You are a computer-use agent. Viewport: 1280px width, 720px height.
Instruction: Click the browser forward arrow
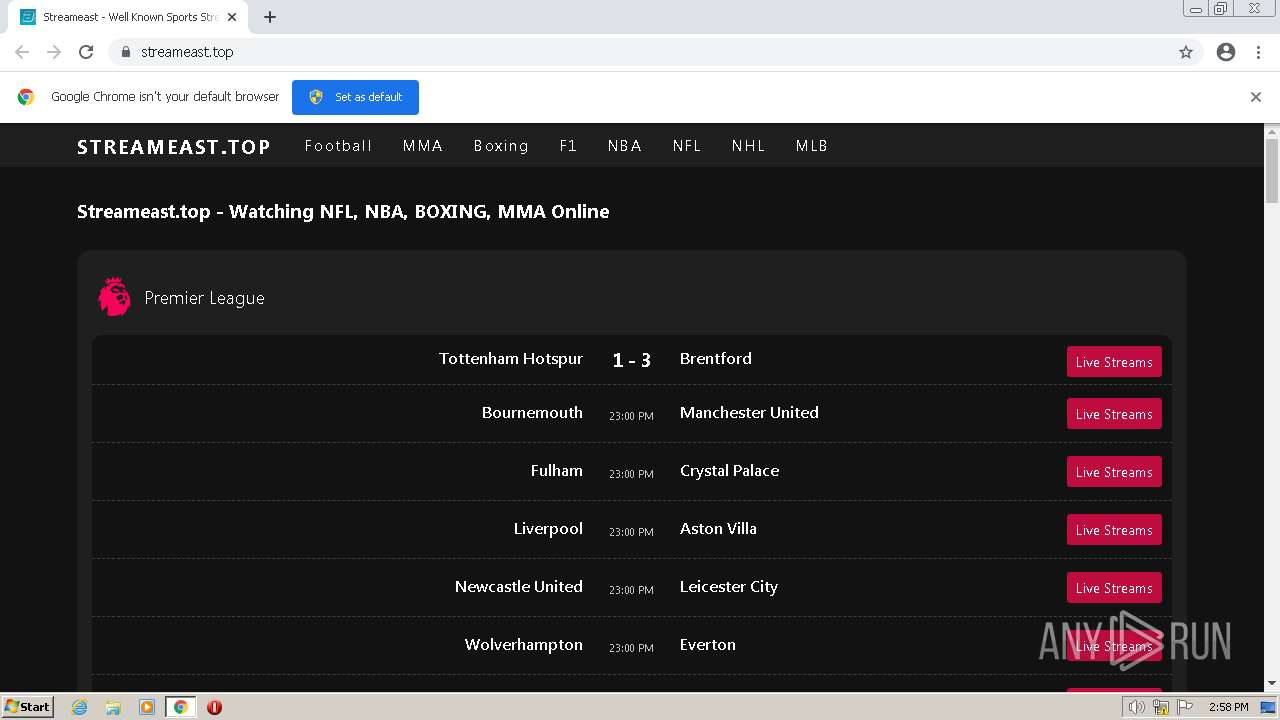pyautogui.click(x=54, y=52)
